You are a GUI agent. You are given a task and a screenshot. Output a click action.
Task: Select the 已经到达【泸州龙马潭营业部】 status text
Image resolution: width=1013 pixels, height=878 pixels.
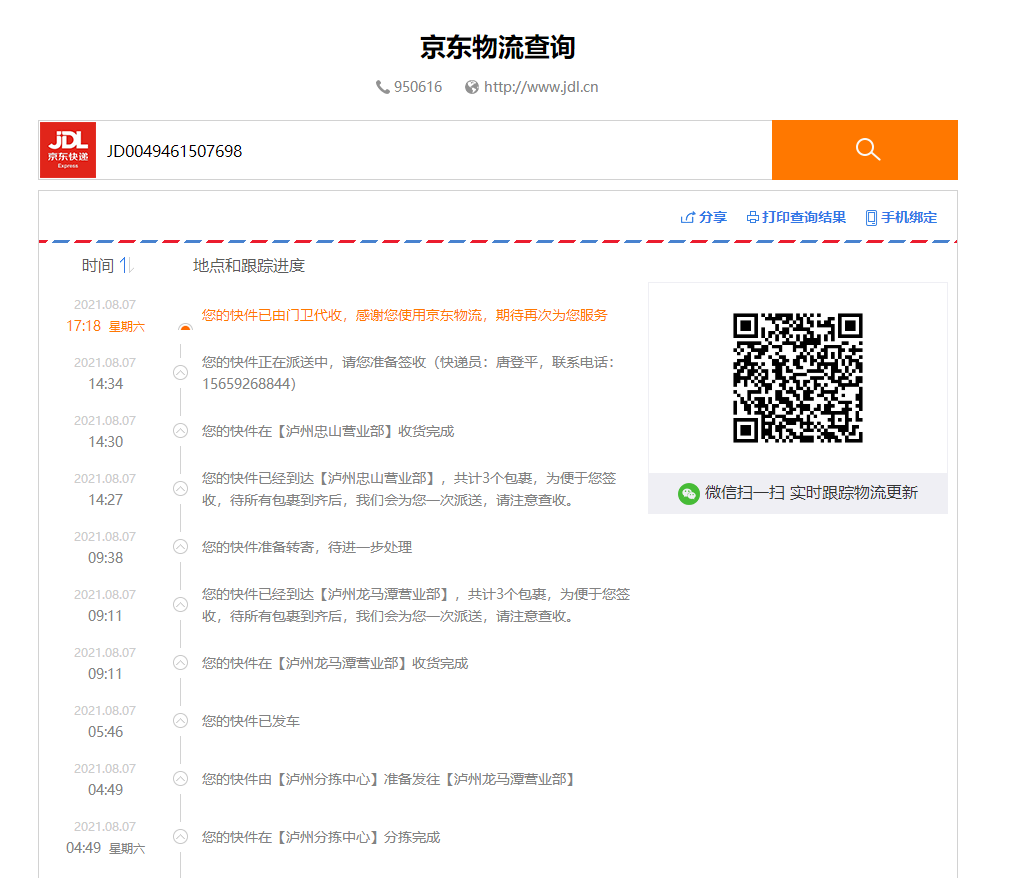tap(415, 605)
